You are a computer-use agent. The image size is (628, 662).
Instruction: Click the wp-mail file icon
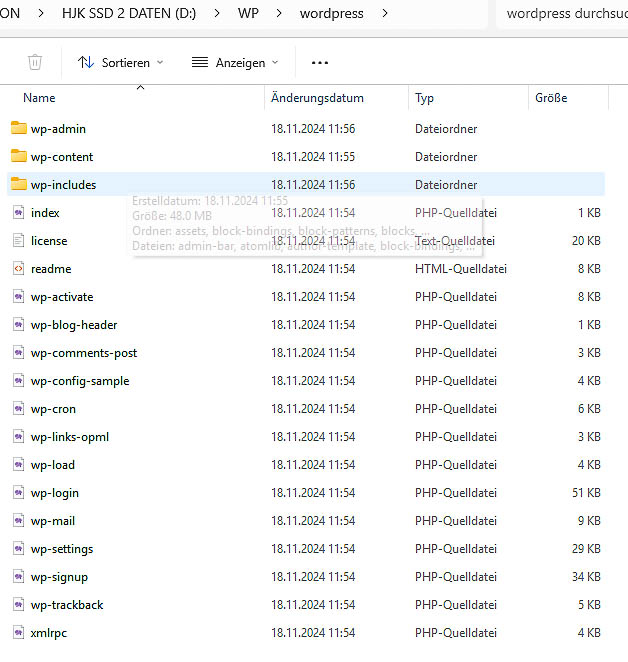click(x=19, y=521)
